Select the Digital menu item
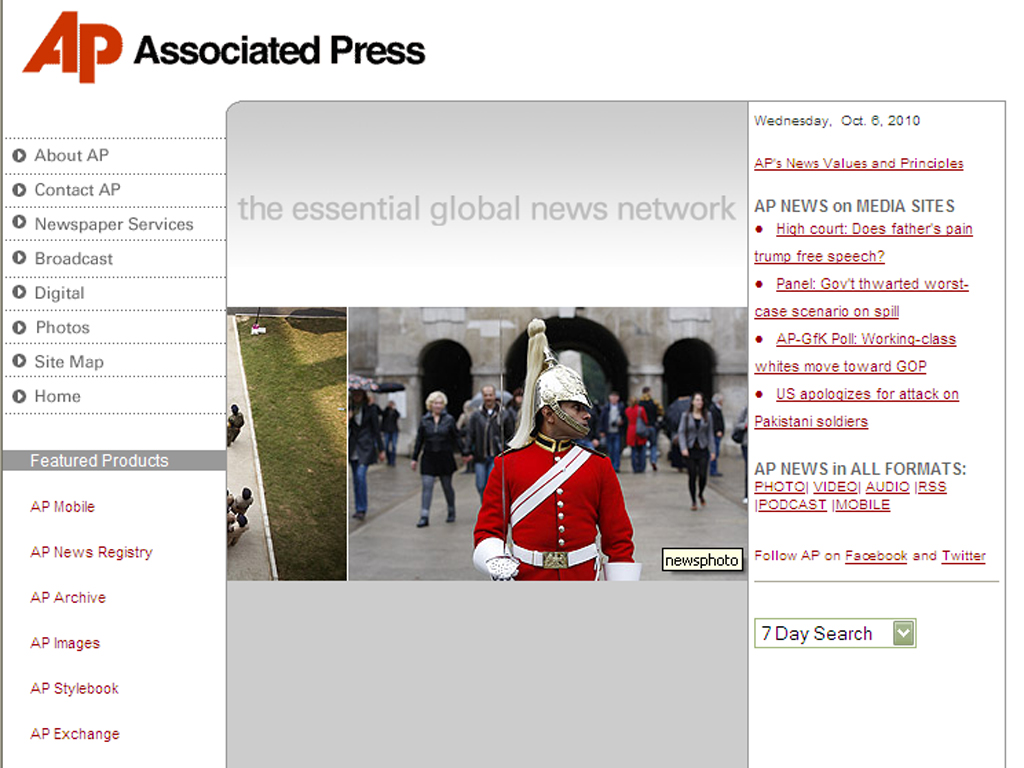This screenshot has width=1024, height=768. [59, 293]
